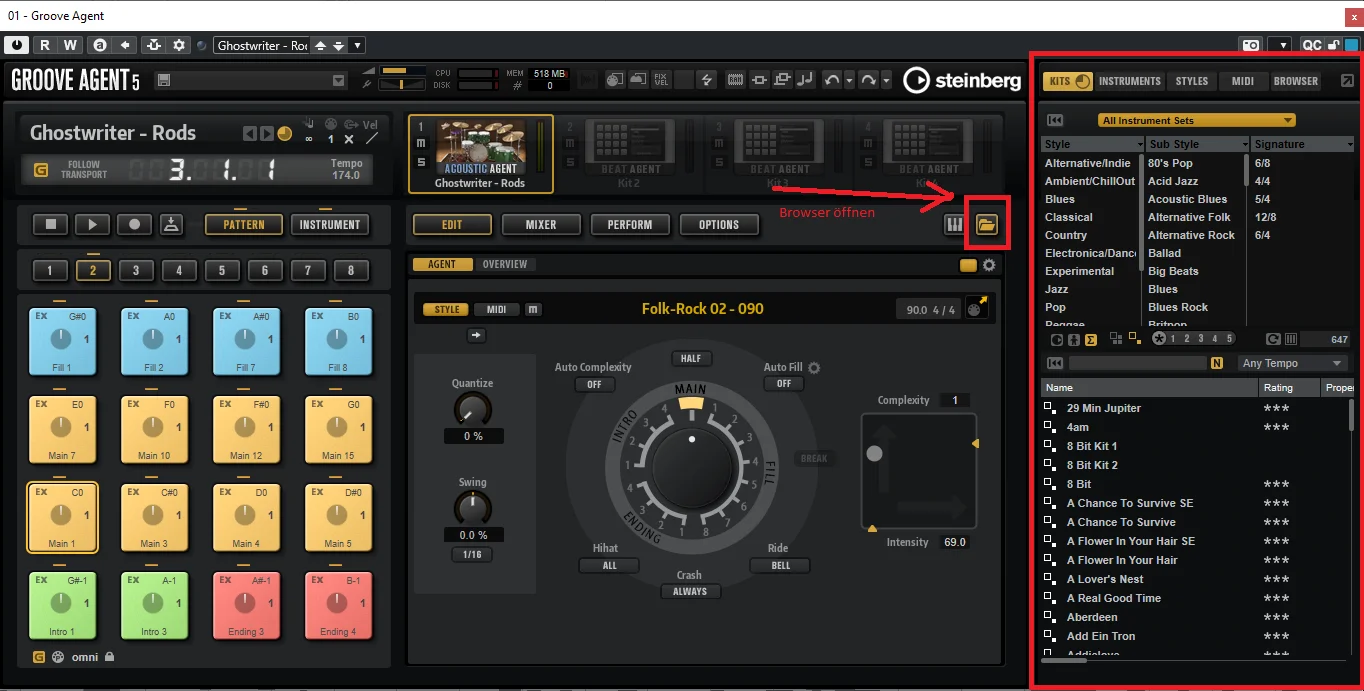Viewport: 1364px width, 691px height.
Task: Click the INSTRUMENT pad mode button
Action: click(330, 225)
